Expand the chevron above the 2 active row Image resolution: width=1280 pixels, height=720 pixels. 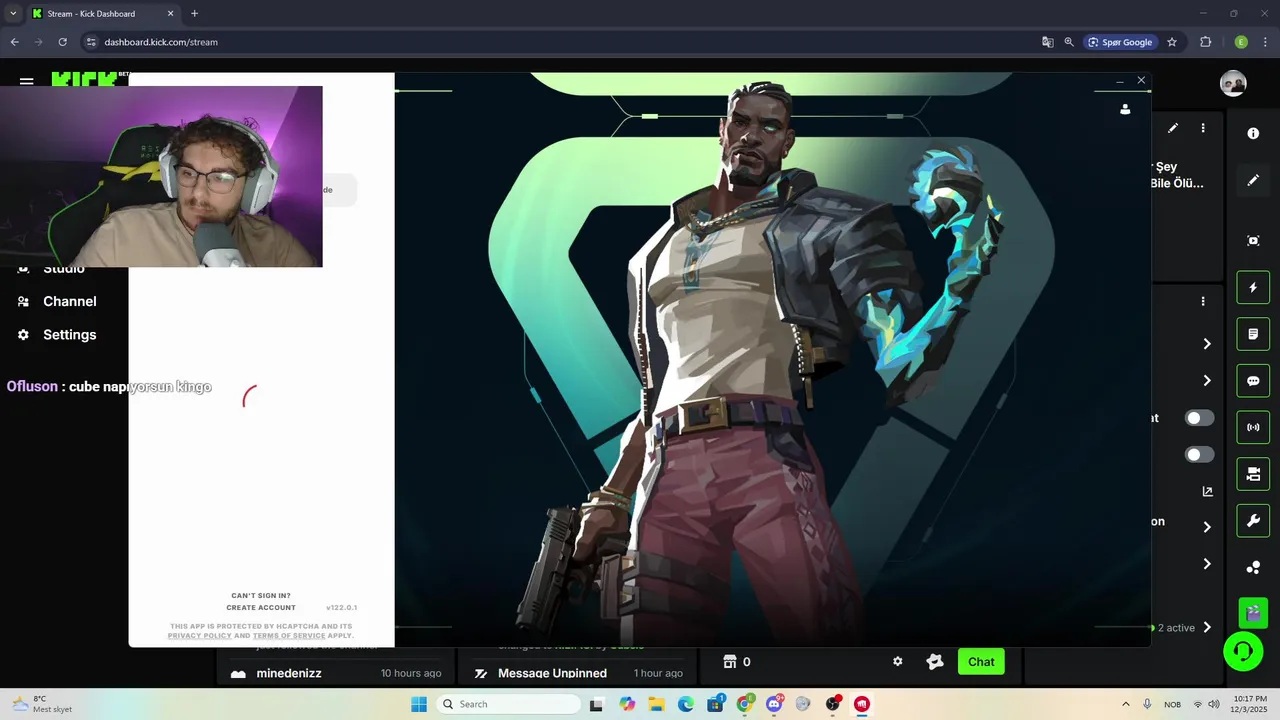(1207, 564)
